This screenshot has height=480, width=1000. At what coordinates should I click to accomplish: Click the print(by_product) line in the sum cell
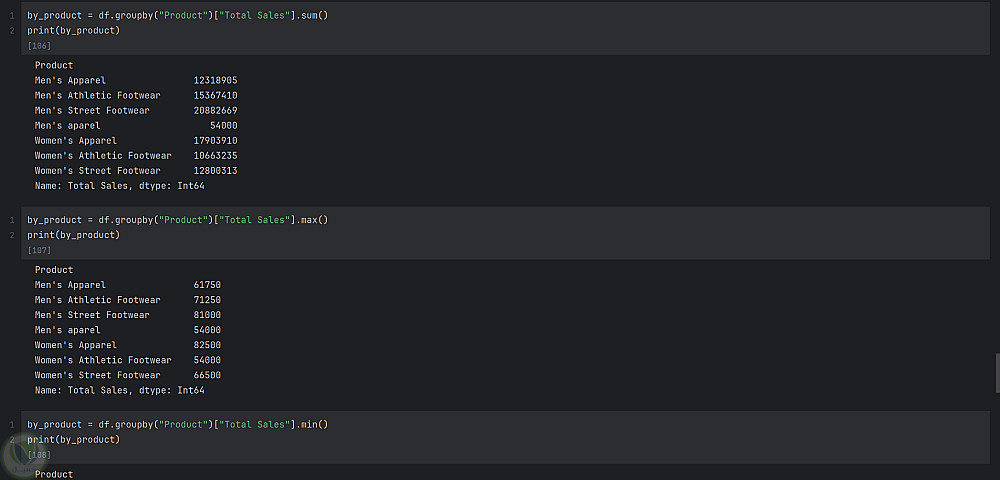[x=73, y=31]
